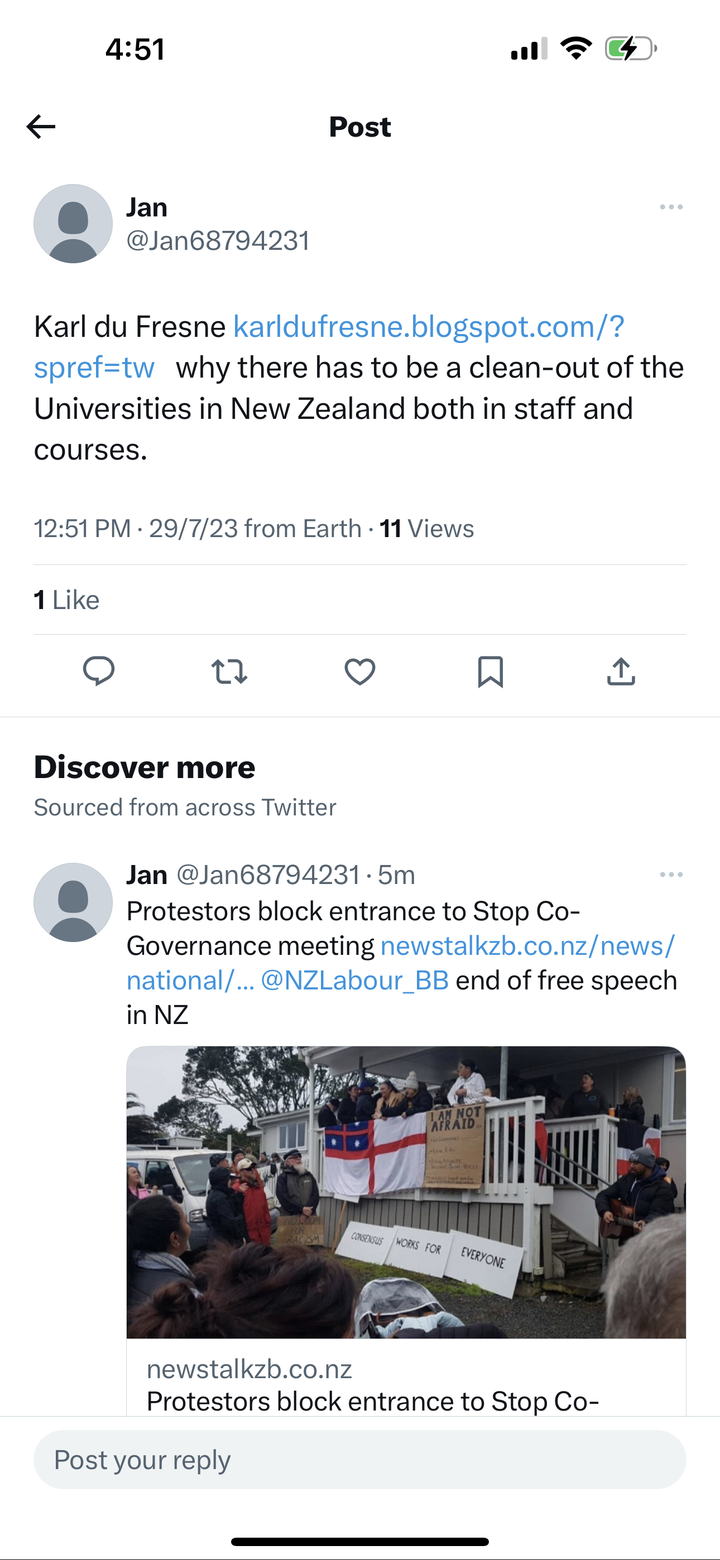Screen dimensions: 720x1560
Task: Open the reply speech bubble icon
Action: coord(98,672)
